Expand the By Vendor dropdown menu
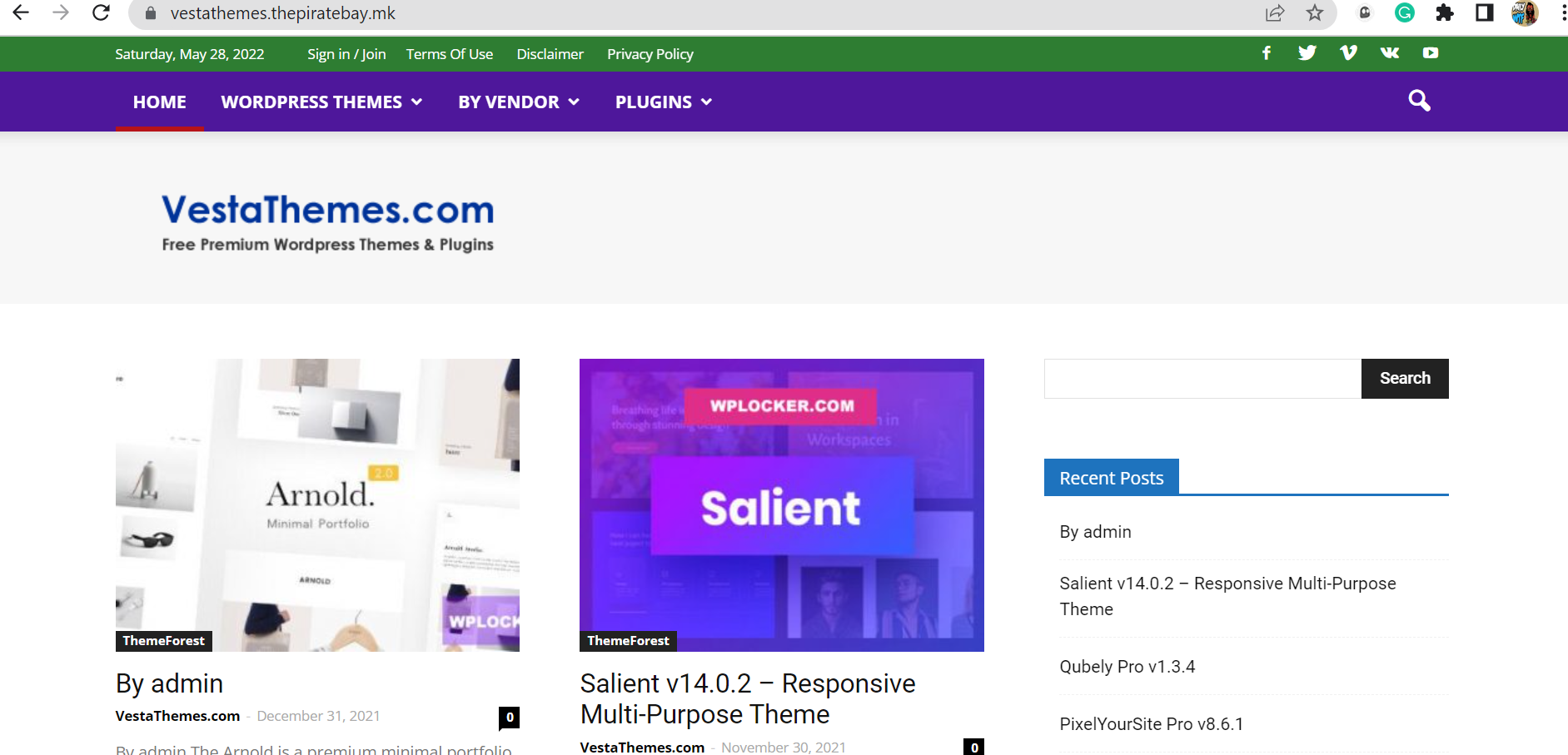 coord(518,102)
